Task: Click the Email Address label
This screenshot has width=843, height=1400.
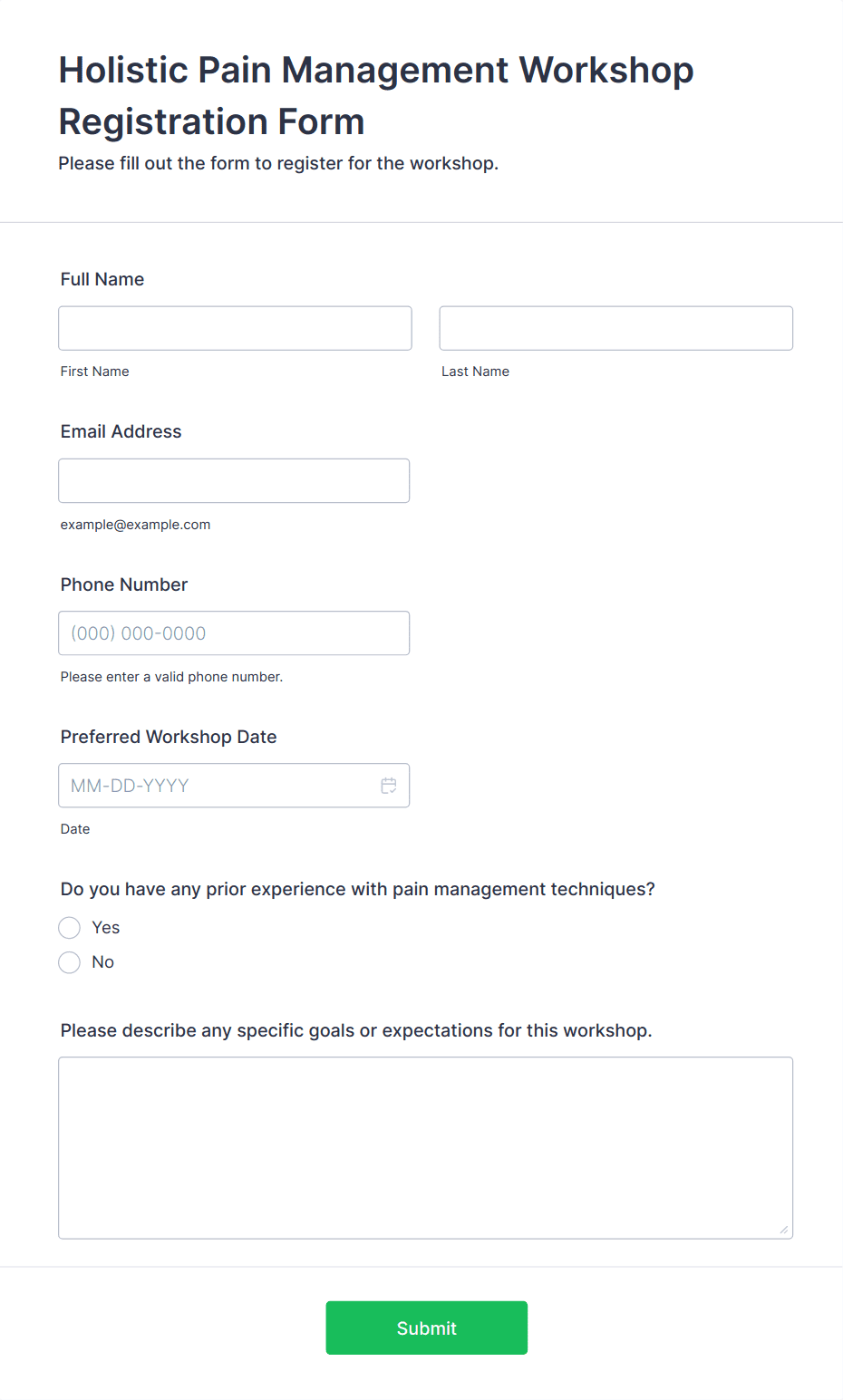Action: (121, 431)
